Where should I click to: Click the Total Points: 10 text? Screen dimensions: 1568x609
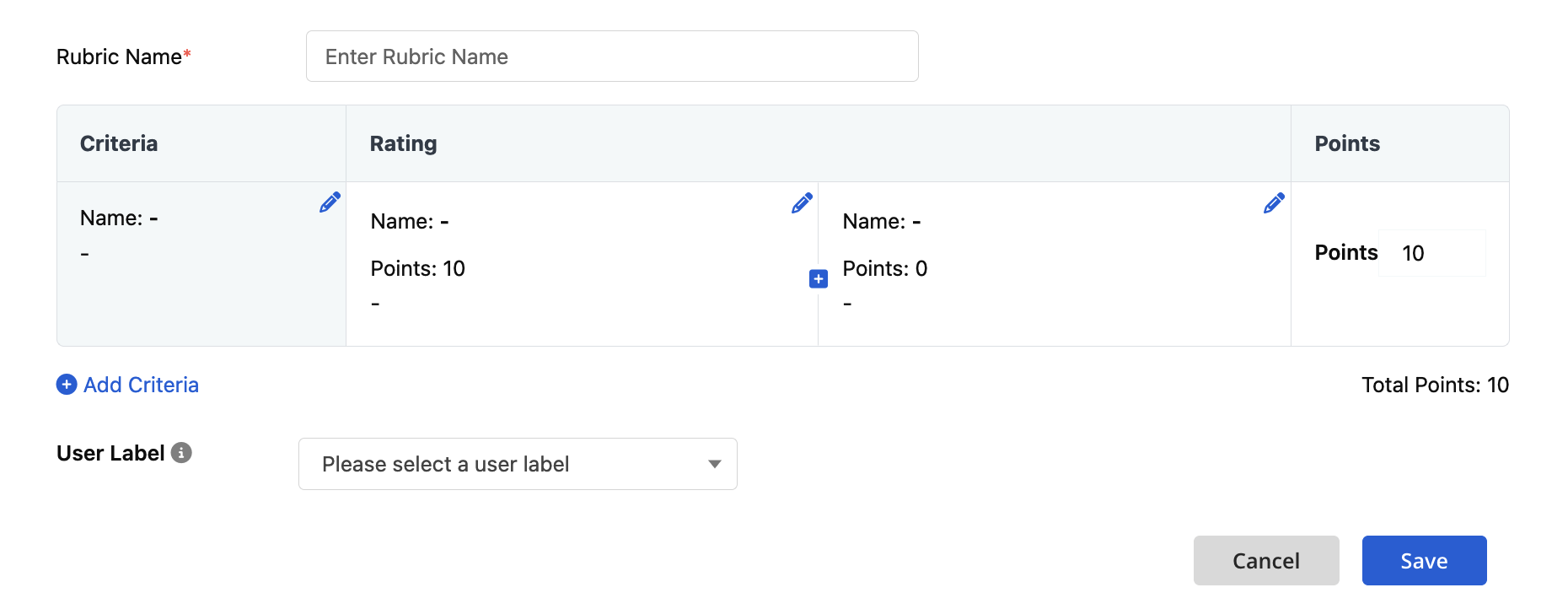click(1435, 385)
